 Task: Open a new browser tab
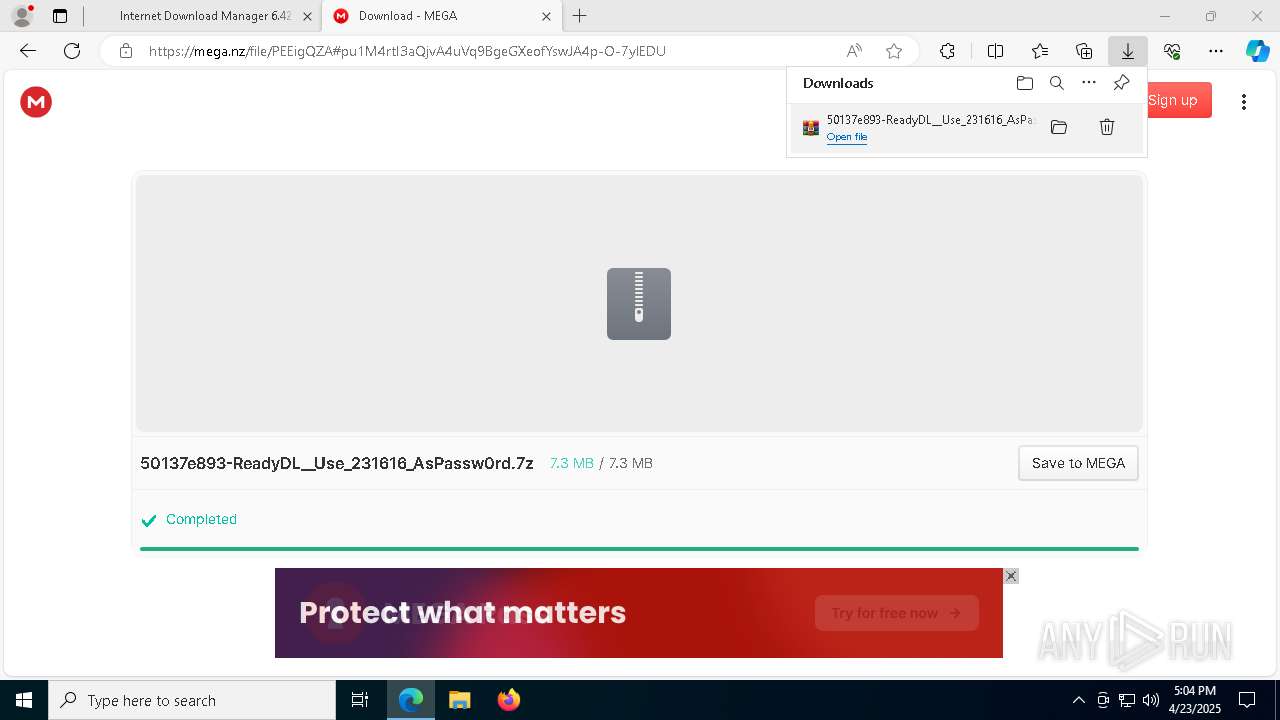click(580, 16)
